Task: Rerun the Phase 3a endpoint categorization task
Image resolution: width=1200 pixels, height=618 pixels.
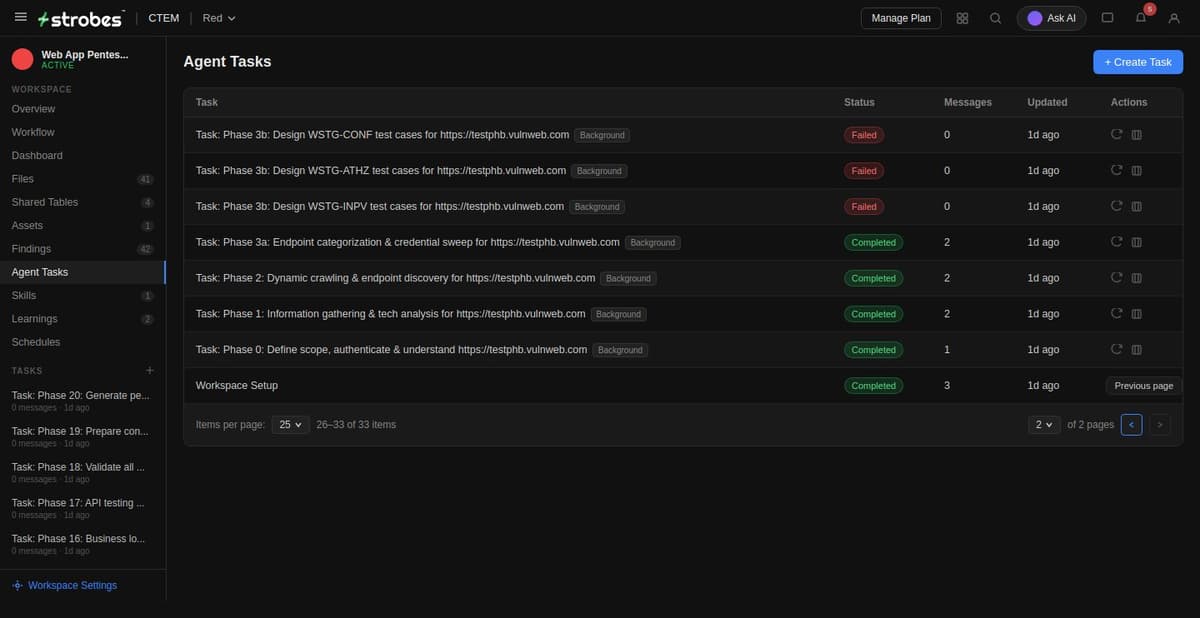Action: pyautogui.click(x=1117, y=242)
